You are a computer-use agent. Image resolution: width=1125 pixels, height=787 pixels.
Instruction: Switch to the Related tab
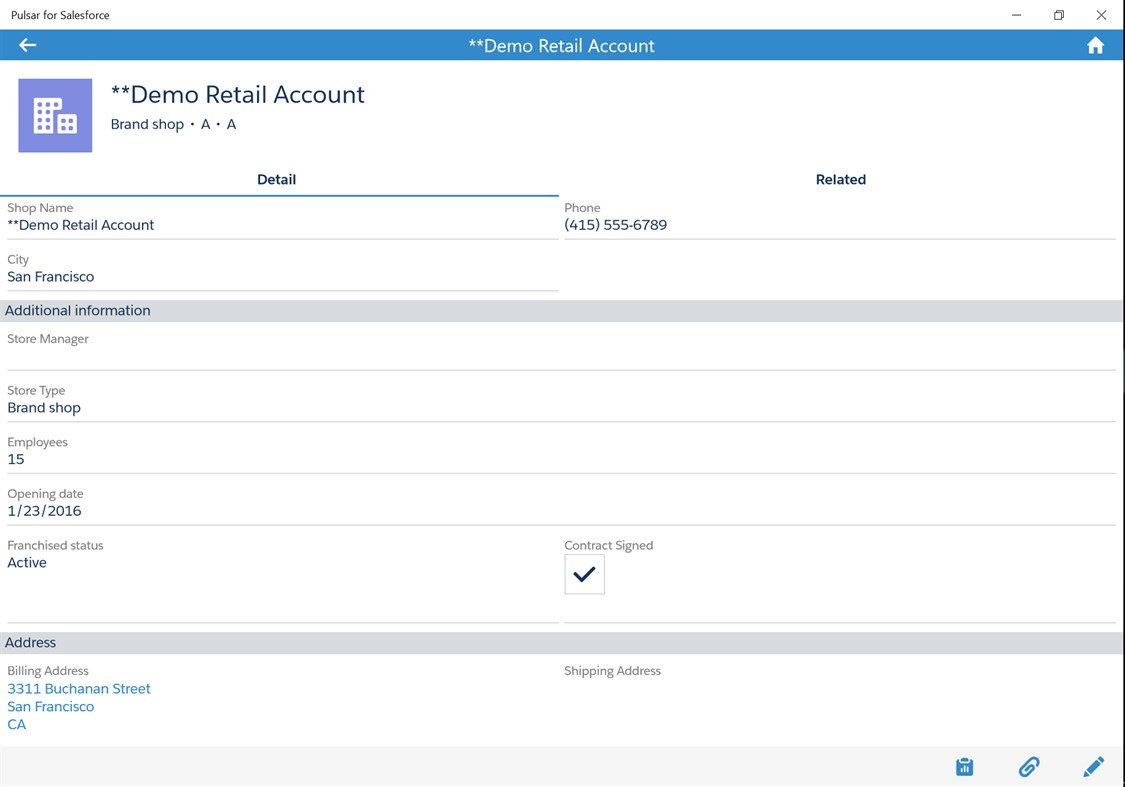(840, 179)
